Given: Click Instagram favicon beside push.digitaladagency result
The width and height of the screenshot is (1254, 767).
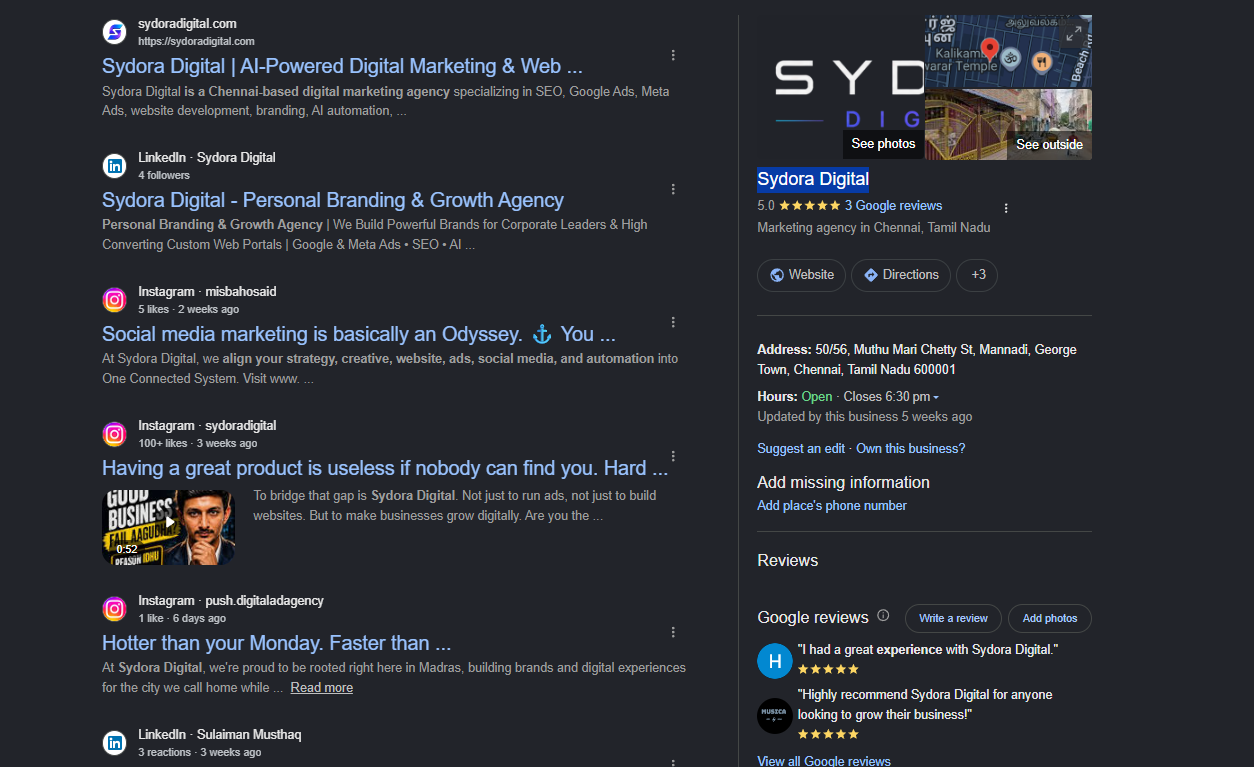Looking at the screenshot, I should (115, 609).
